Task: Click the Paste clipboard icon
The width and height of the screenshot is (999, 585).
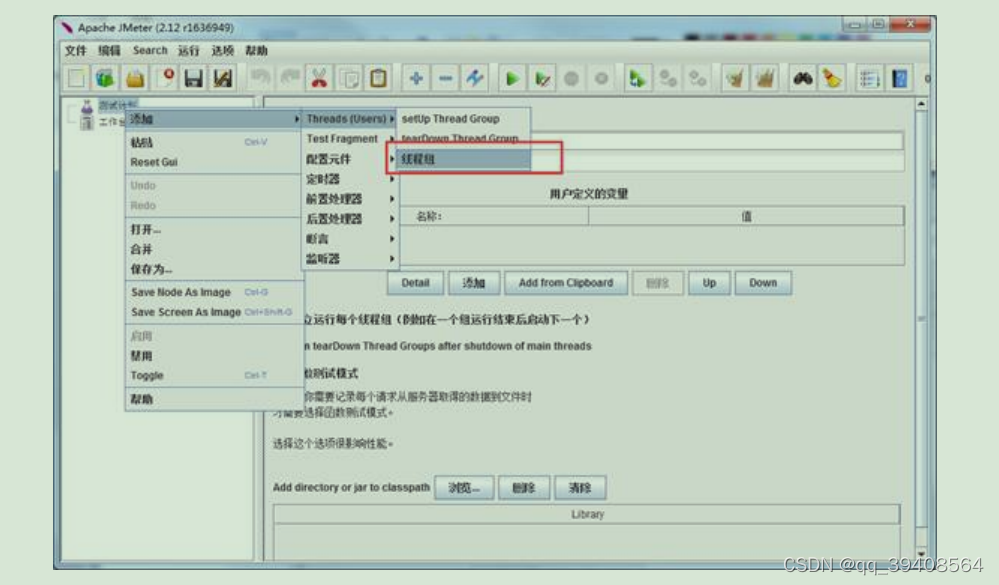Action: (x=378, y=78)
